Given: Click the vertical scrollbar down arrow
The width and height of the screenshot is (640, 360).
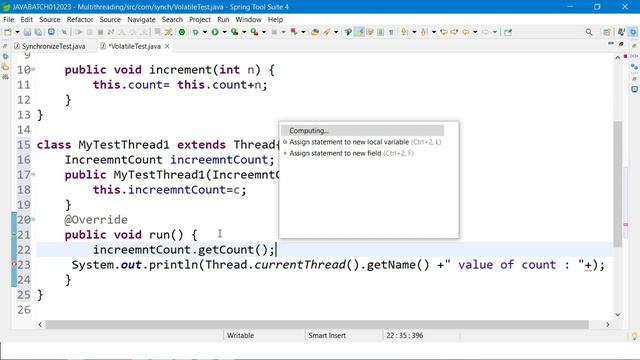Looking at the screenshot, I should pyautogui.click(x=618, y=315).
